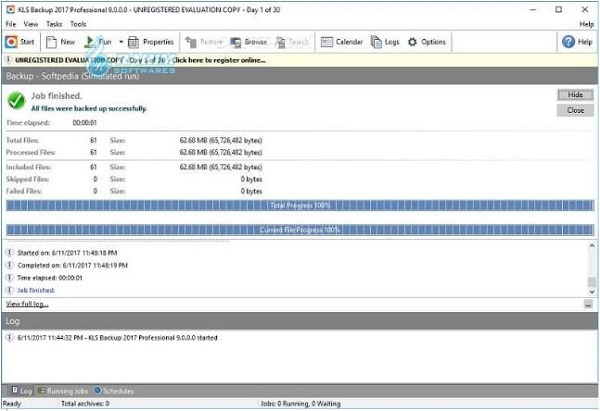Open the File menu
Image resolution: width=600 pixels, height=411 pixels.
[x=11, y=24]
